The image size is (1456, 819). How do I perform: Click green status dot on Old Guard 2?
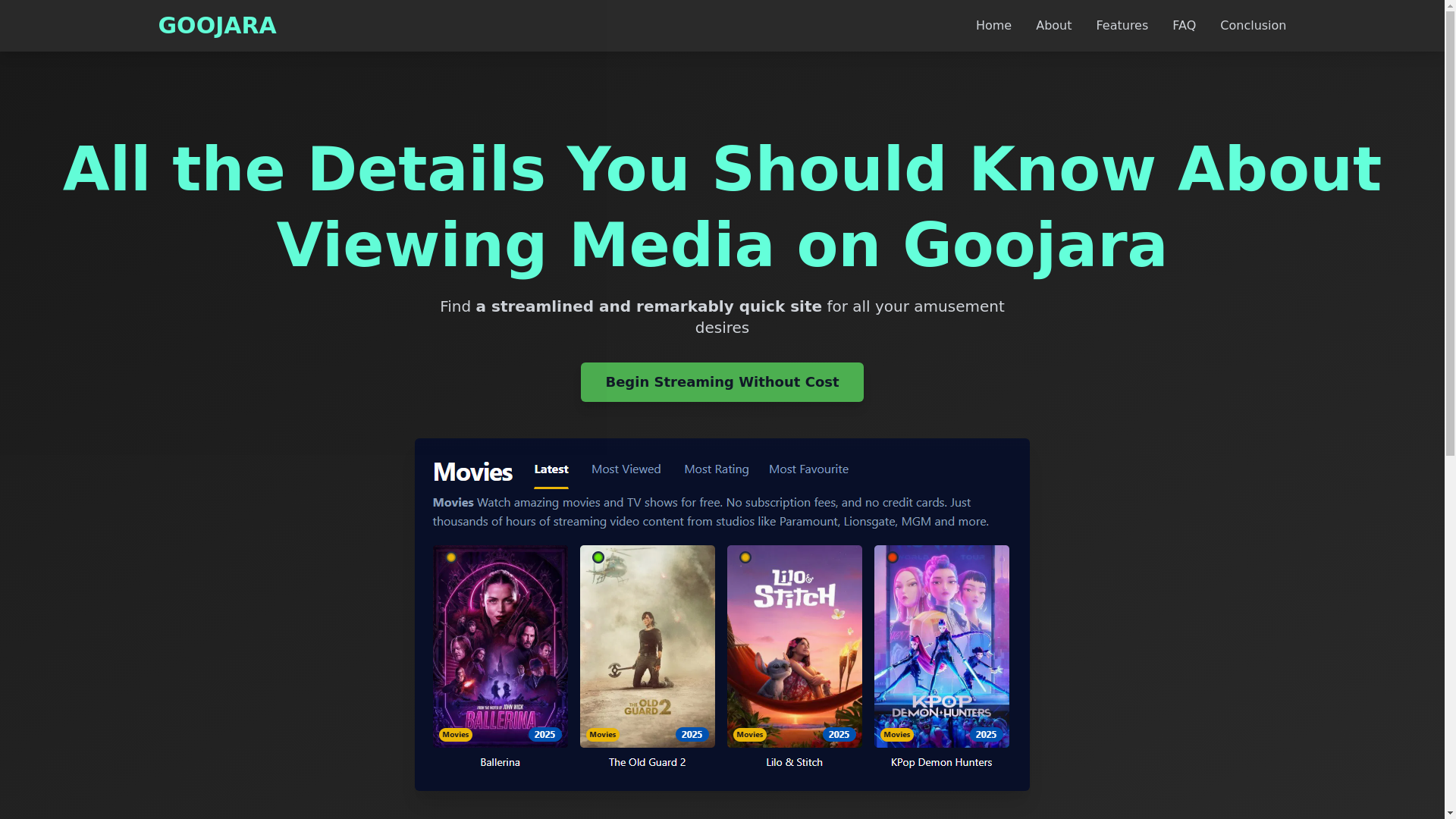[x=598, y=557]
